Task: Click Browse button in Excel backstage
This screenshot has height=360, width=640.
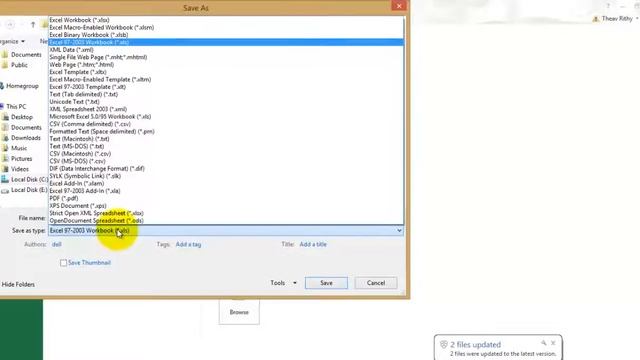Action: pos(239,312)
